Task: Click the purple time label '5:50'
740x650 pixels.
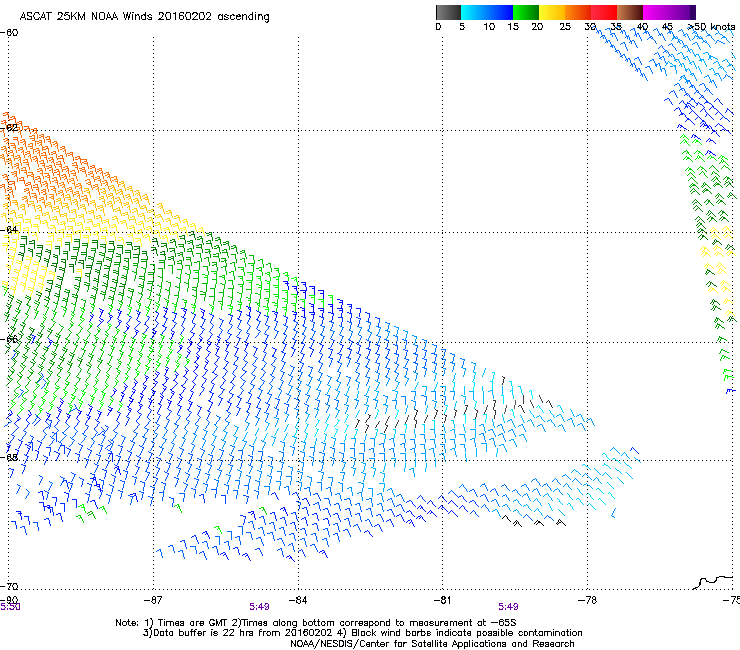Action: tap(10, 607)
